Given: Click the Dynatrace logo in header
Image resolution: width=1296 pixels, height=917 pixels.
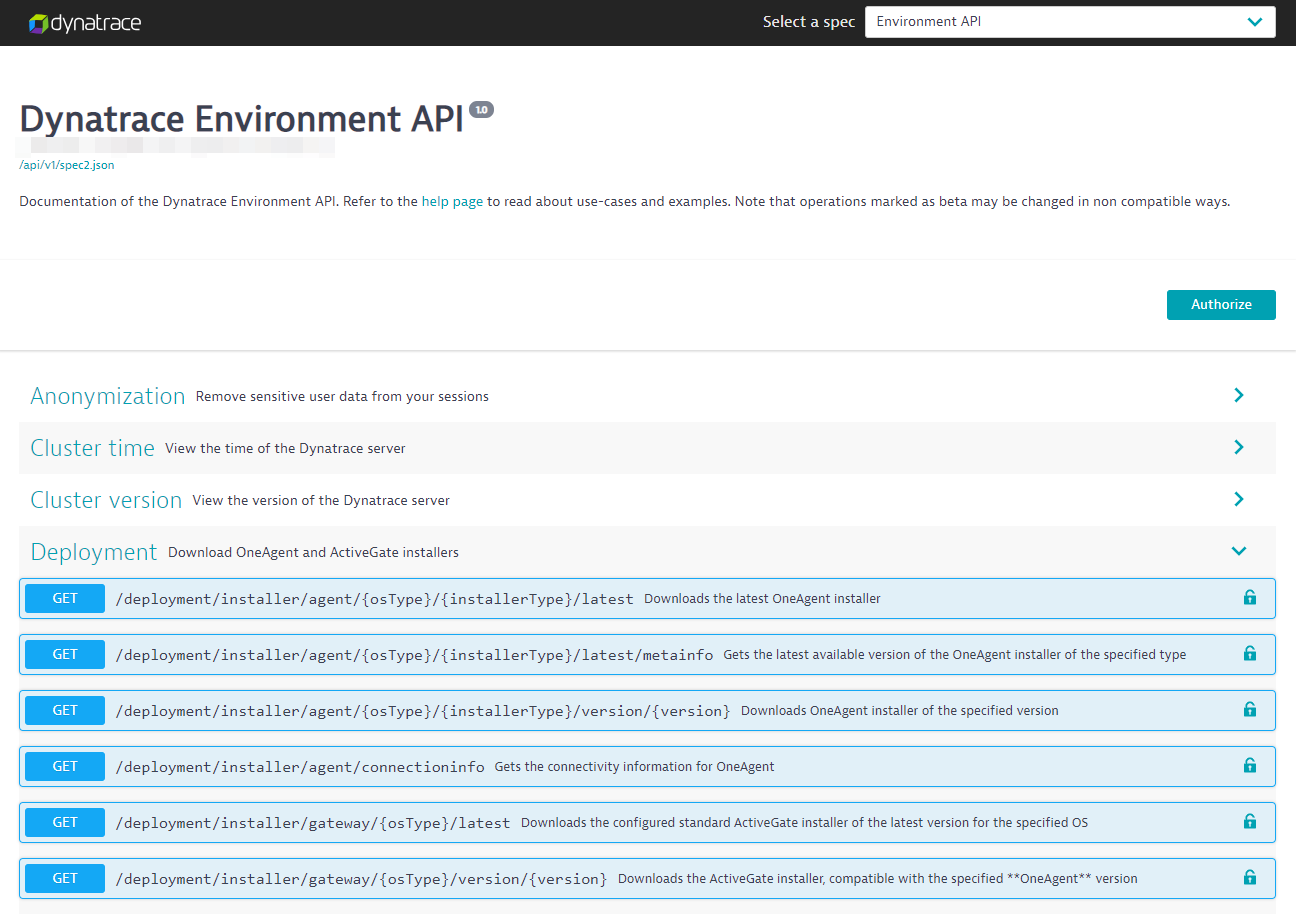Looking at the screenshot, I should (x=85, y=22).
